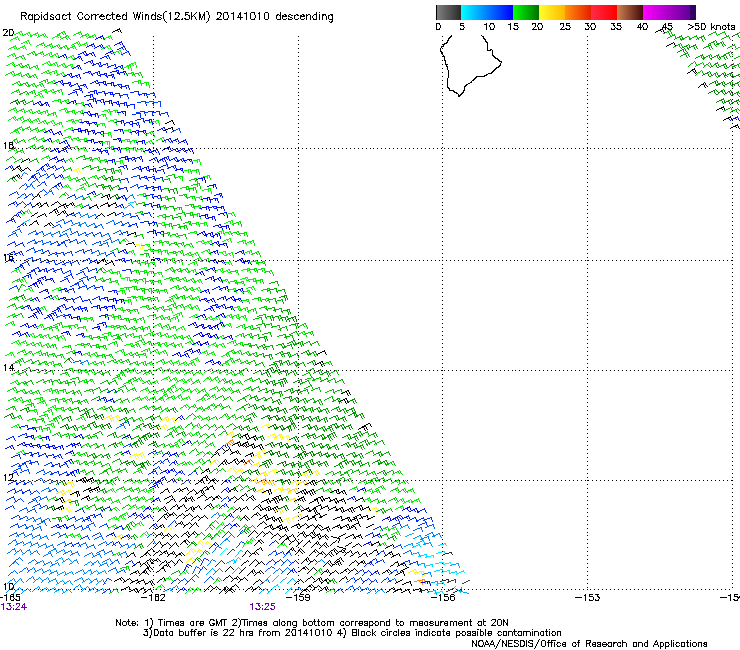
Task: Click the brown 35-40 knots legend swatch
Action: pyautogui.click(x=630, y=12)
